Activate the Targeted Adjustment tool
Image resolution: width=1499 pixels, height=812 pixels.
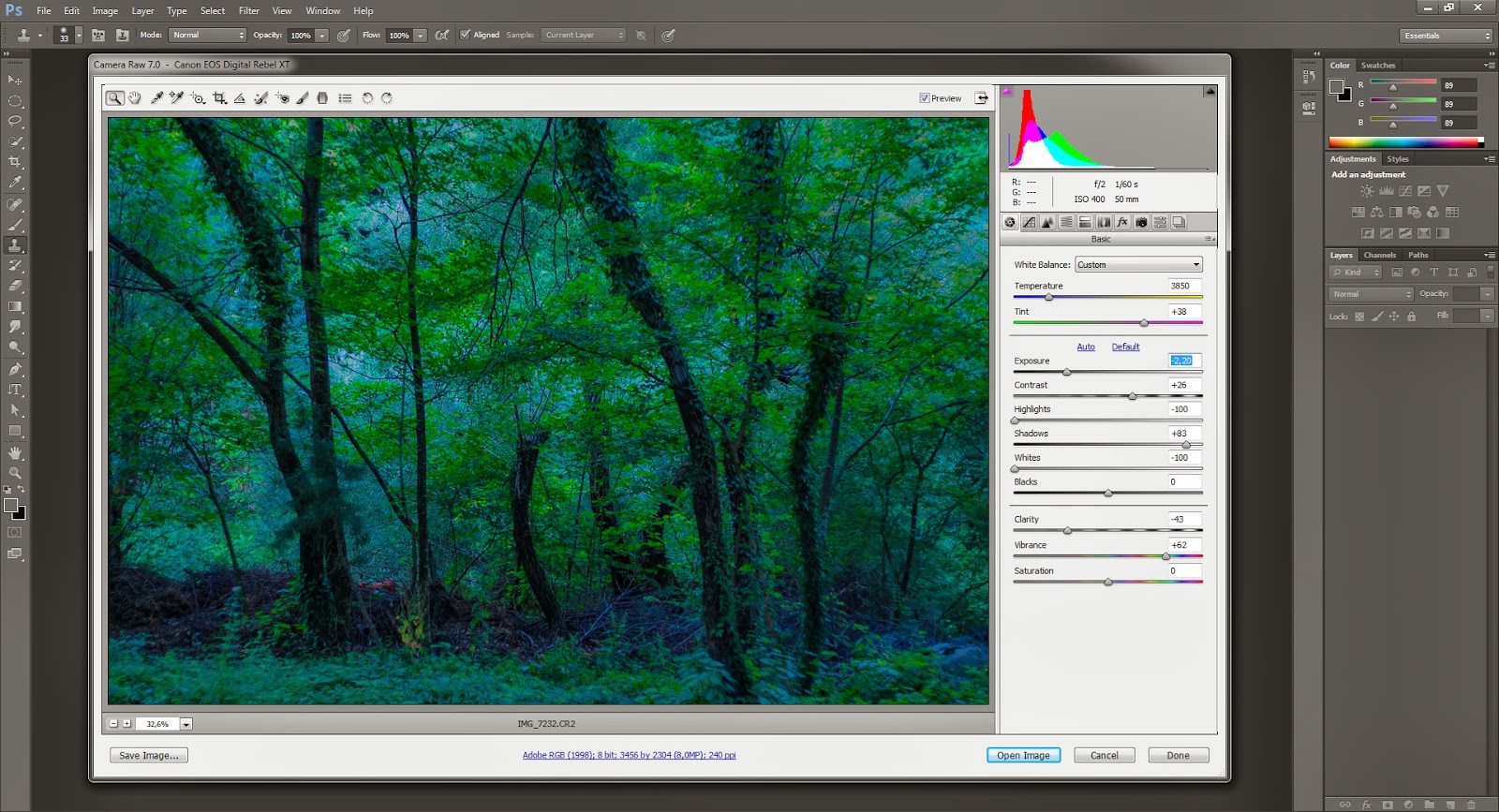(198, 97)
